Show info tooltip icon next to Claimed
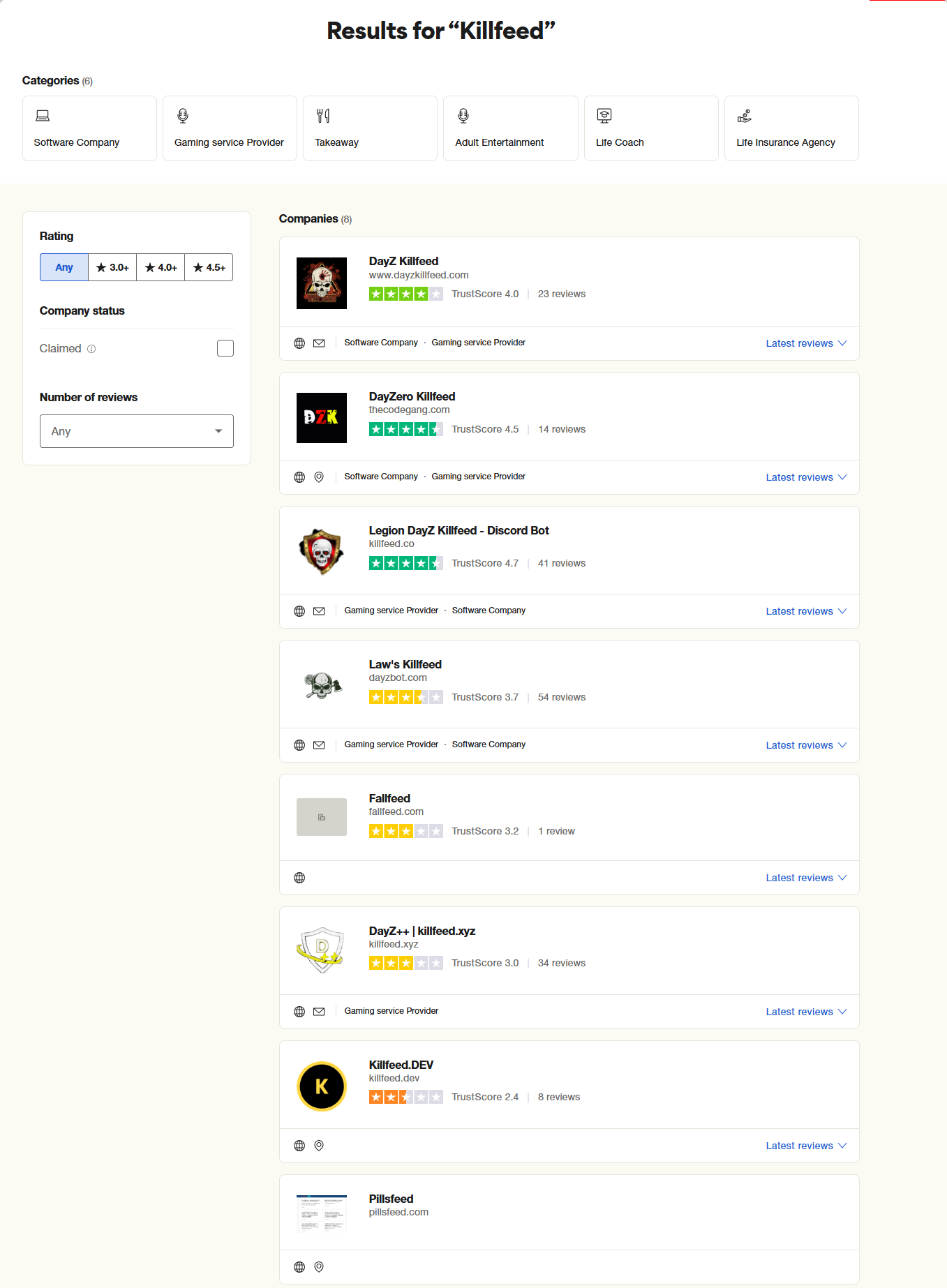 pos(91,349)
